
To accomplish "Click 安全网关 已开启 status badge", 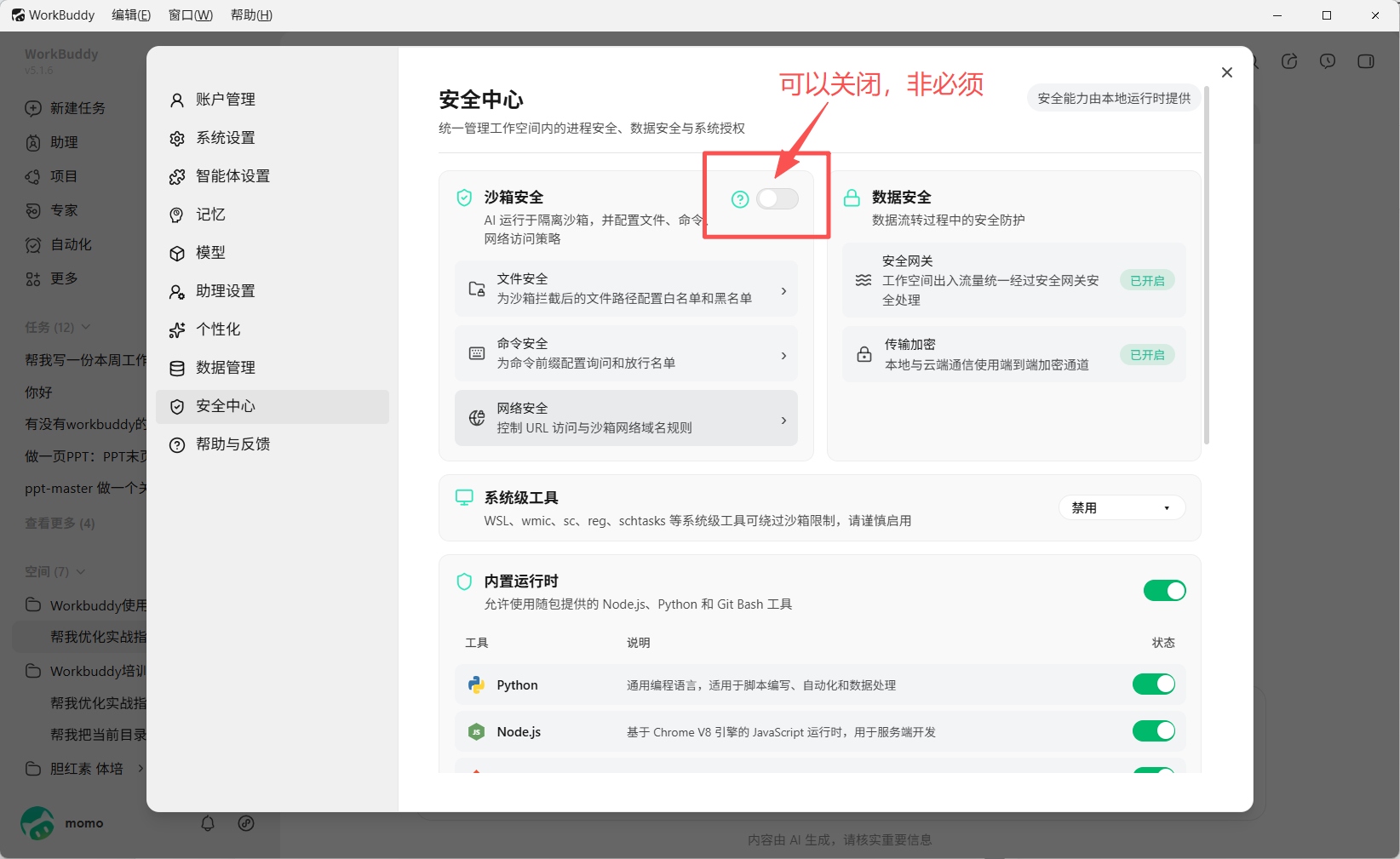I will pos(1147,281).
